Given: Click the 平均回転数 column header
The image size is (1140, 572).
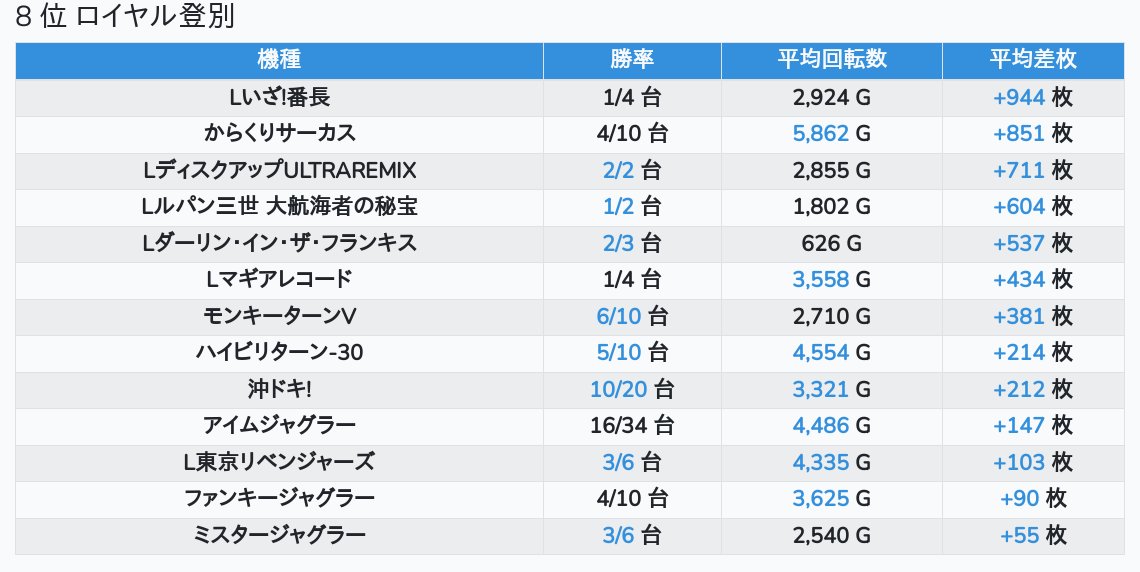Looking at the screenshot, I should click(832, 59).
